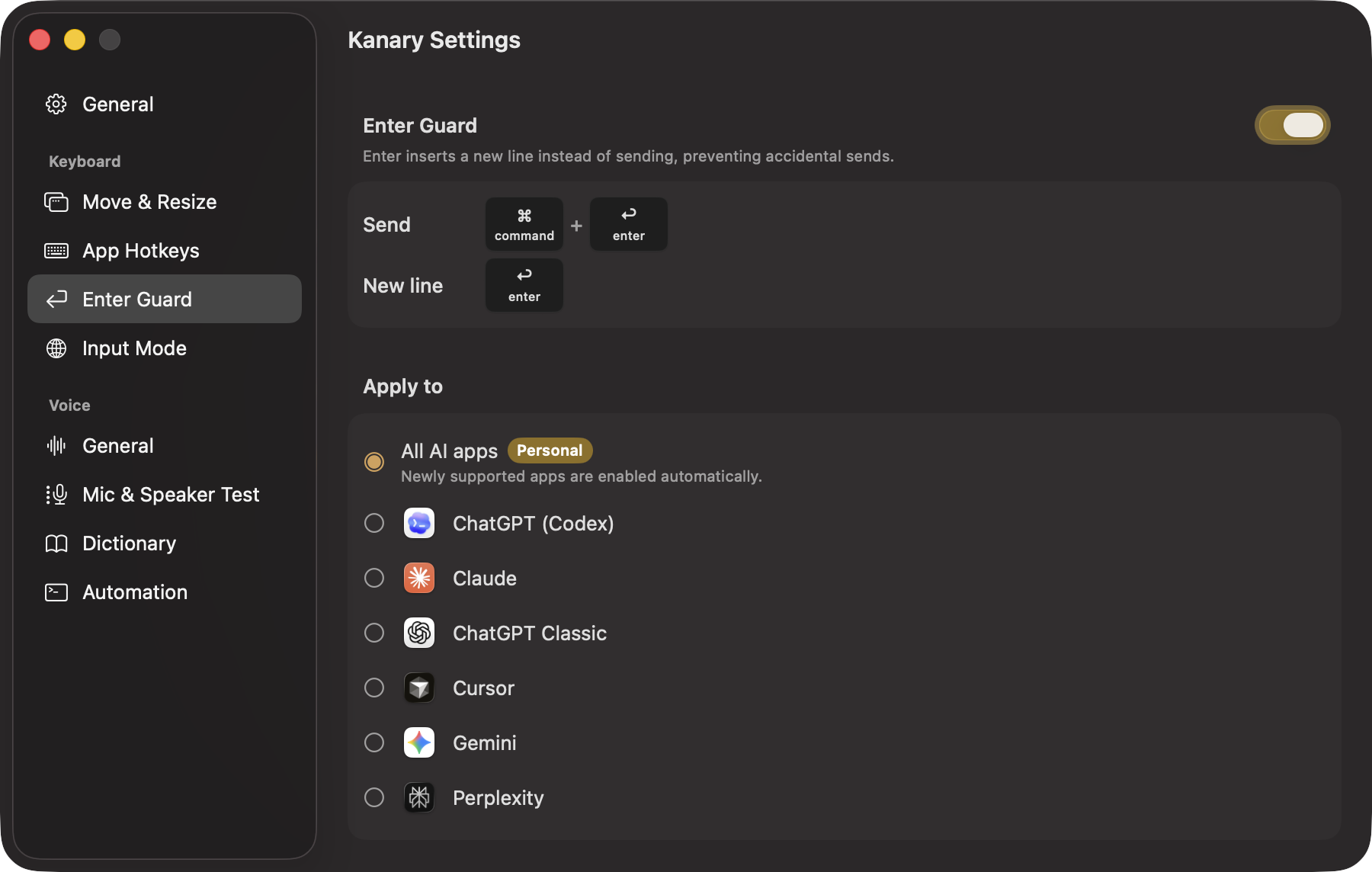Click the Personal badge
The width and height of the screenshot is (1372, 872).
[x=550, y=450]
